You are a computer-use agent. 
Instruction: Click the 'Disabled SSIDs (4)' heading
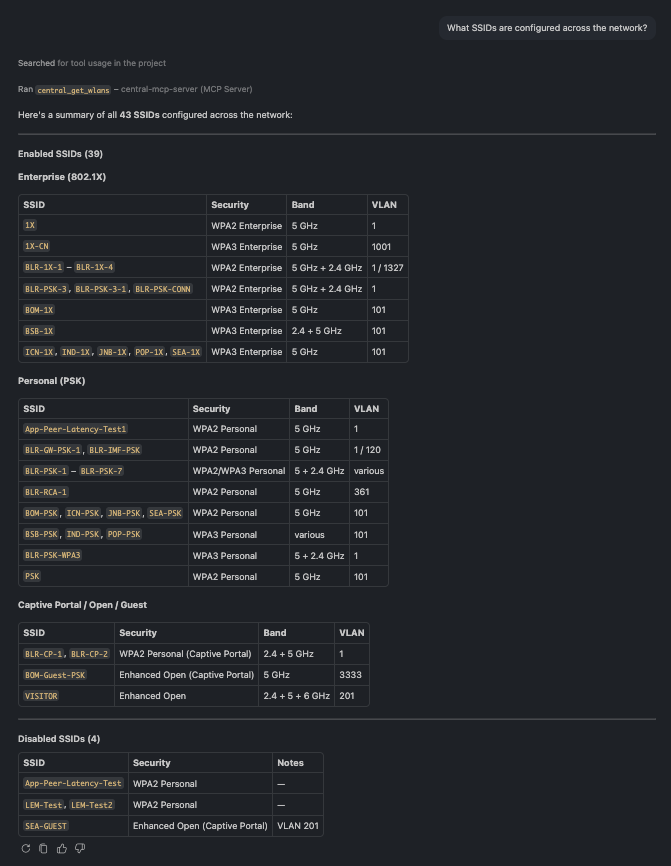[x=59, y=738]
